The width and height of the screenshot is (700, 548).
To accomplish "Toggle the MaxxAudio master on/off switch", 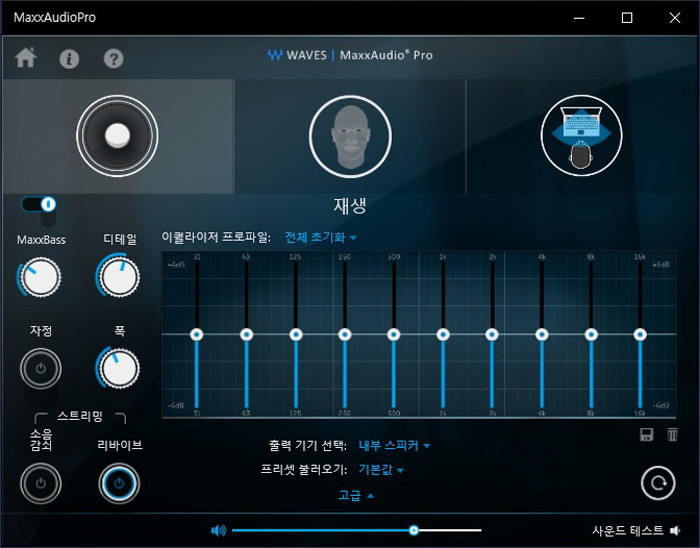I will [39, 204].
